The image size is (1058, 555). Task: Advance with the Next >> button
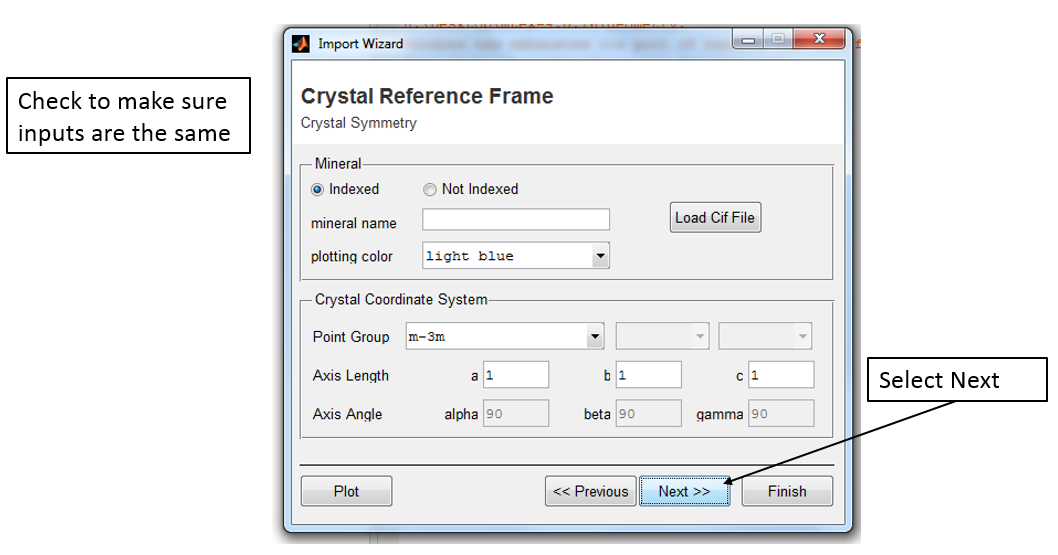click(684, 491)
